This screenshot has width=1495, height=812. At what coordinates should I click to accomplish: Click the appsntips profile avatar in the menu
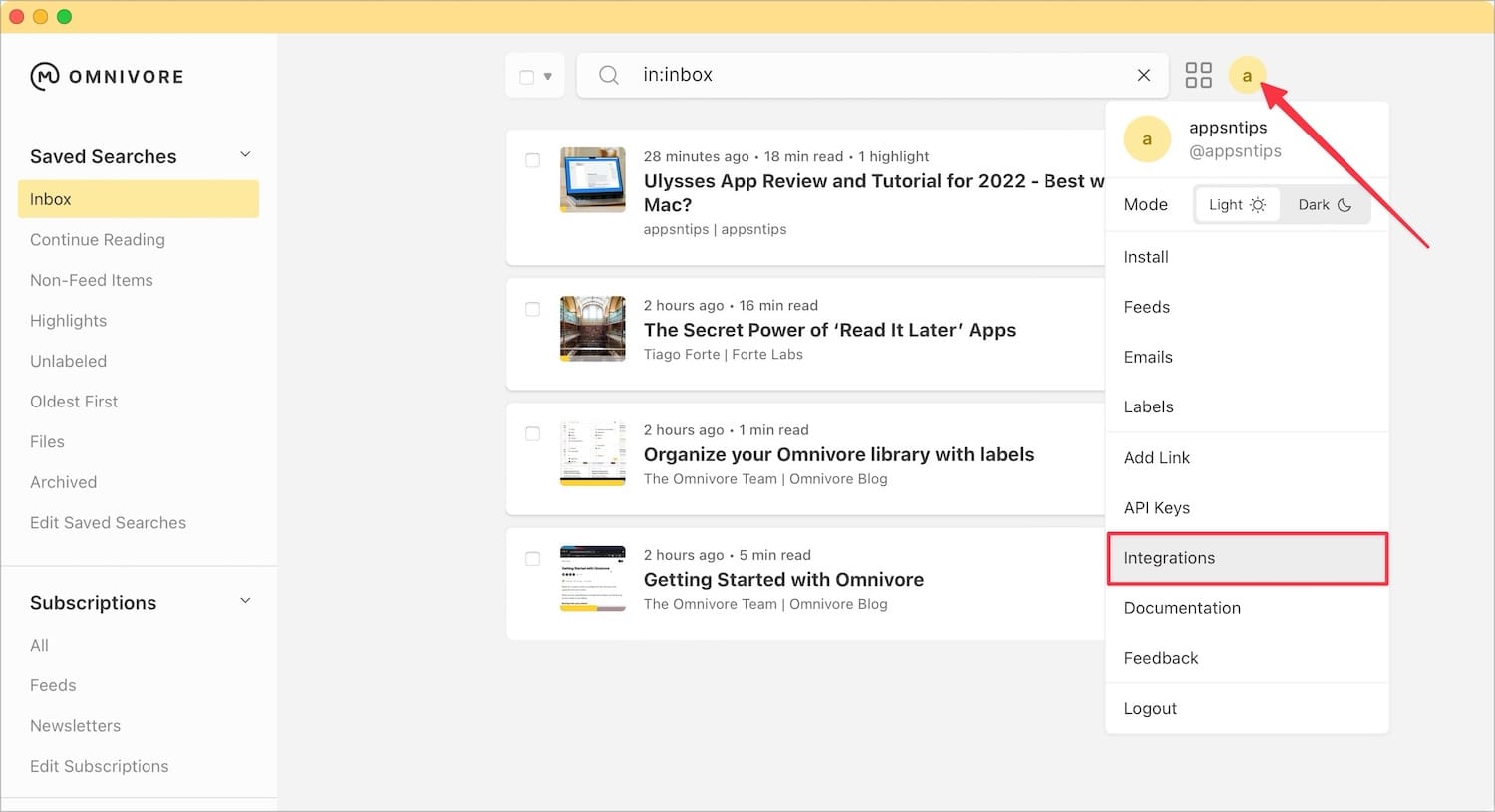pos(1147,139)
